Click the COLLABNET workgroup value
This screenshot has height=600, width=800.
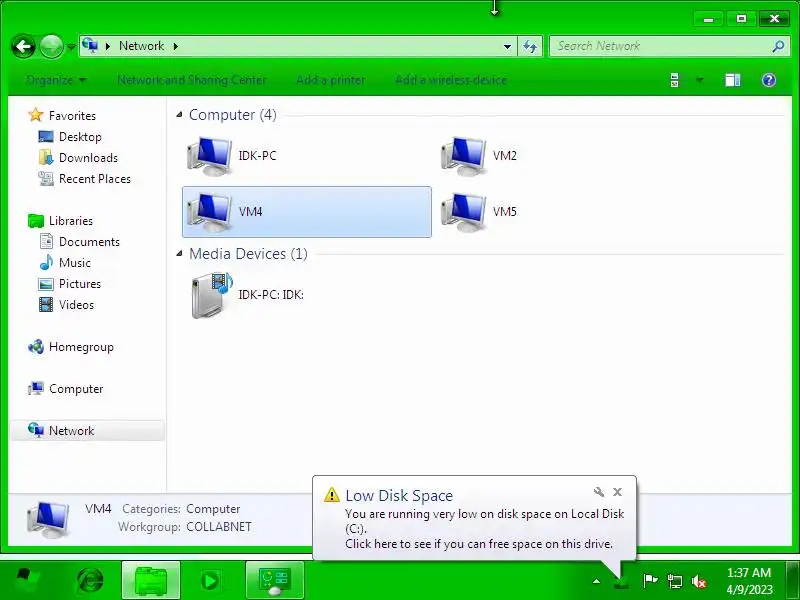[x=219, y=527]
